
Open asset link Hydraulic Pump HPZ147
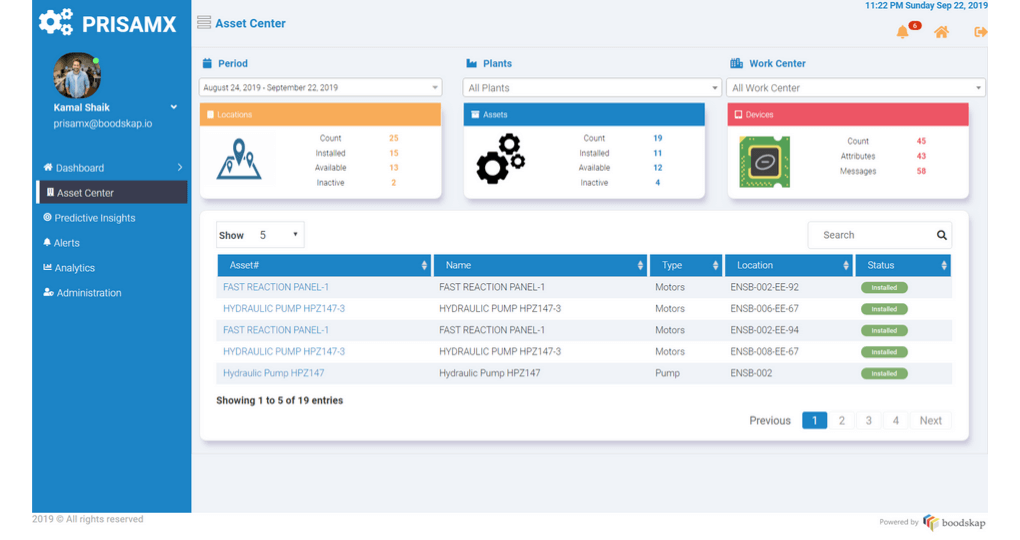tap(273, 373)
